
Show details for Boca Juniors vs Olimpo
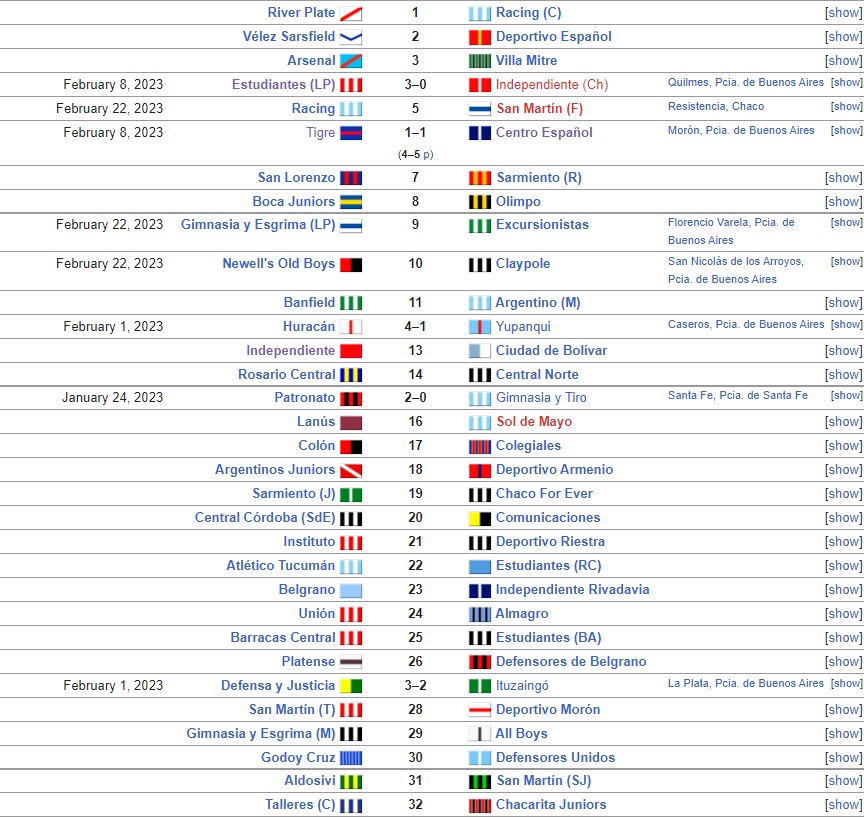[844, 202]
